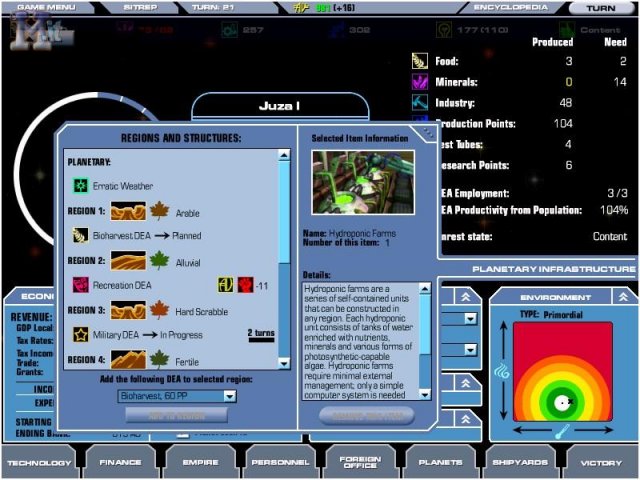Click the Food resource icon

coord(420,62)
